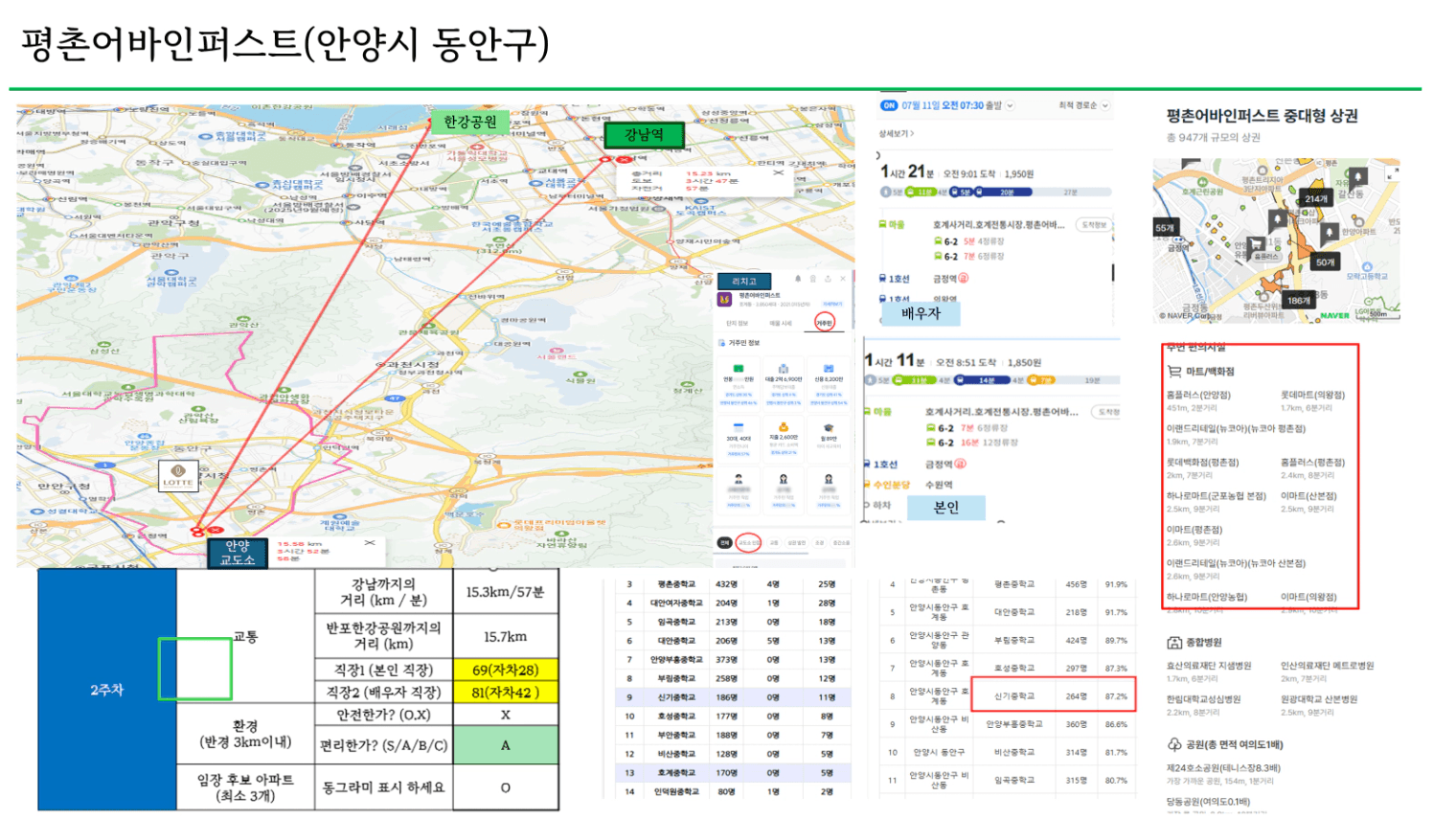Click the 강남역 green label
1456x819 pixels.
[x=644, y=135]
